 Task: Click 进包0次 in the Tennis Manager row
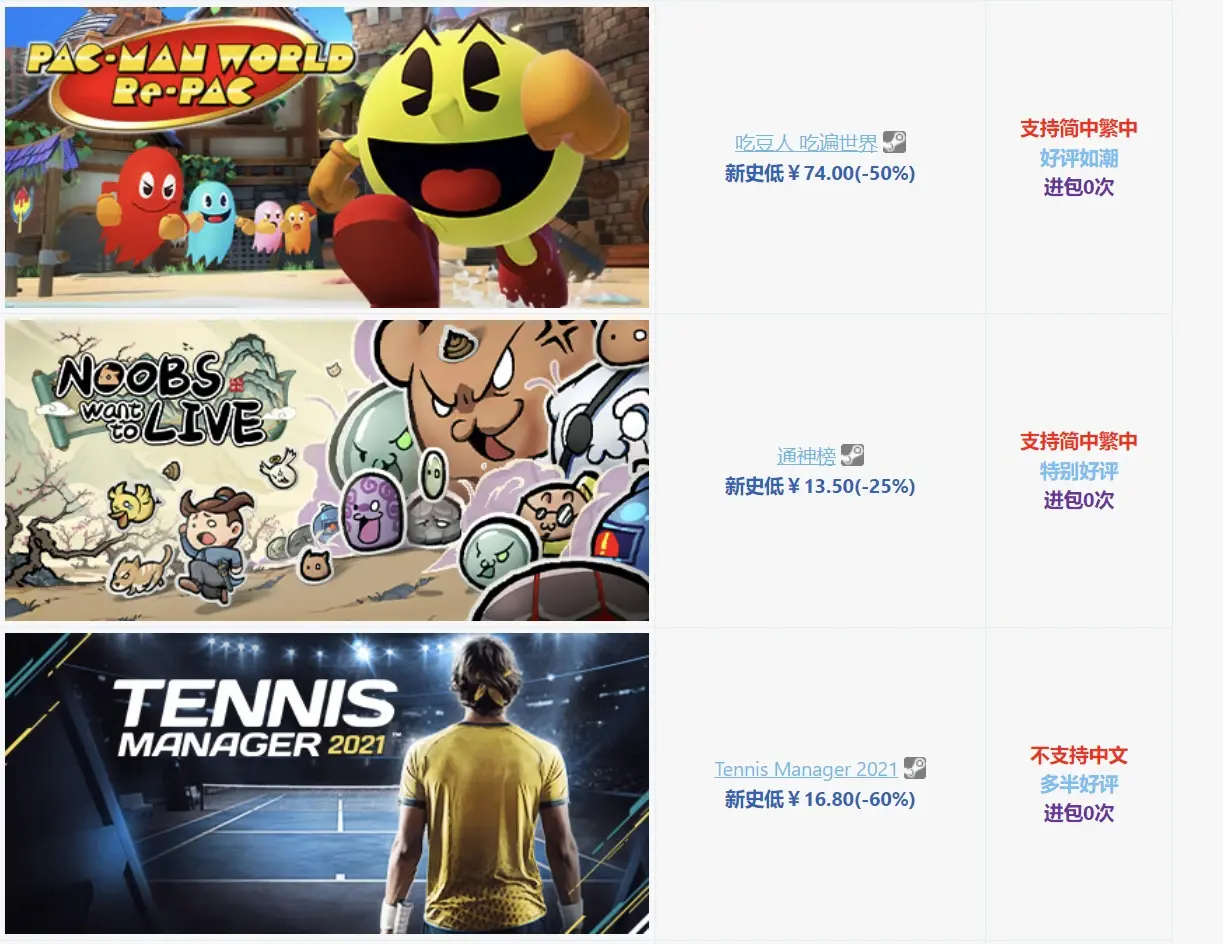pyautogui.click(x=1079, y=813)
